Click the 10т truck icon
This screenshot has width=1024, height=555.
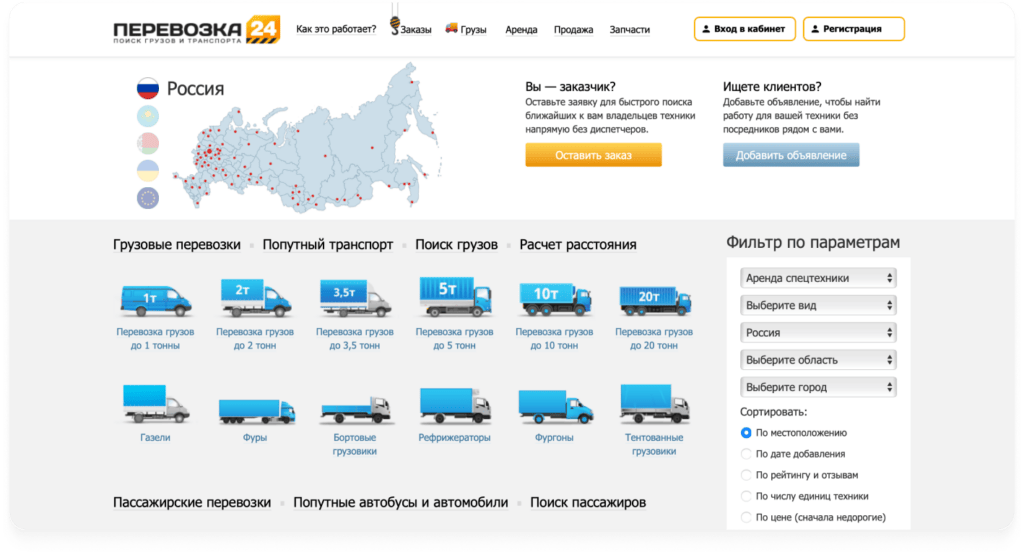point(554,300)
